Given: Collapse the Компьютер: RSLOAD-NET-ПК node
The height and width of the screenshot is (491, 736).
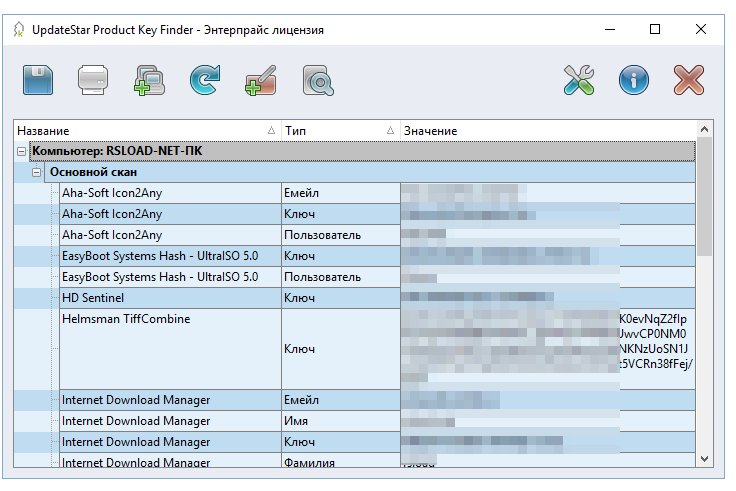Looking at the screenshot, I should [22, 152].
